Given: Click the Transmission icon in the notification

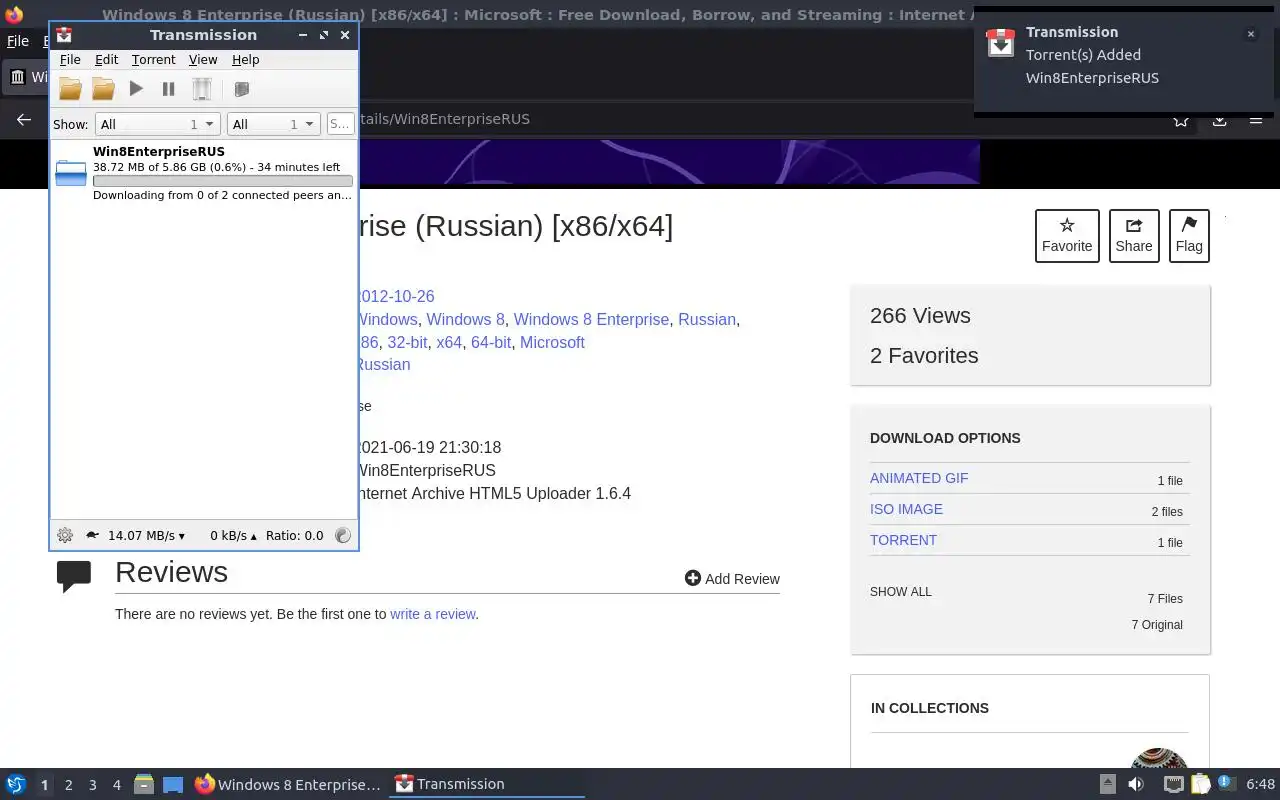Looking at the screenshot, I should coord(1001,43).
